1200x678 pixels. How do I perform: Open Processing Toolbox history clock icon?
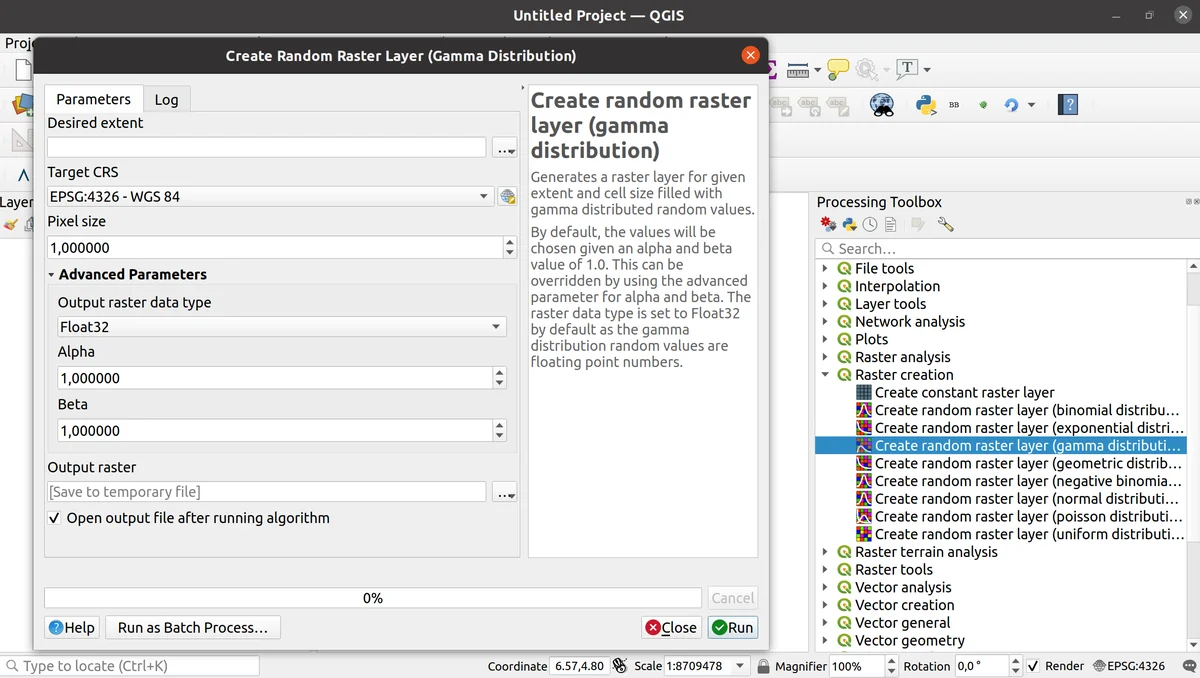point(870,225)
